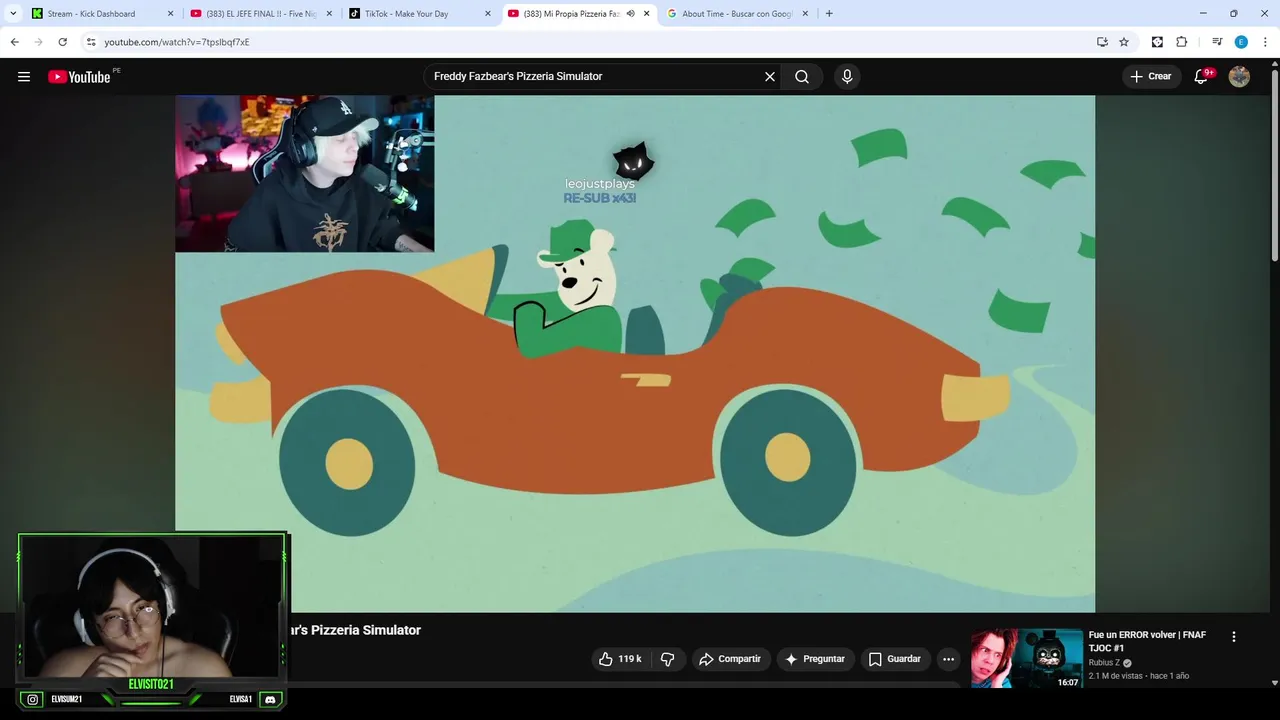Viewport: 1280px width, 720px height.
Task: Open the media controls icon
Action: pyautogui.click(x=1217, y=42)
